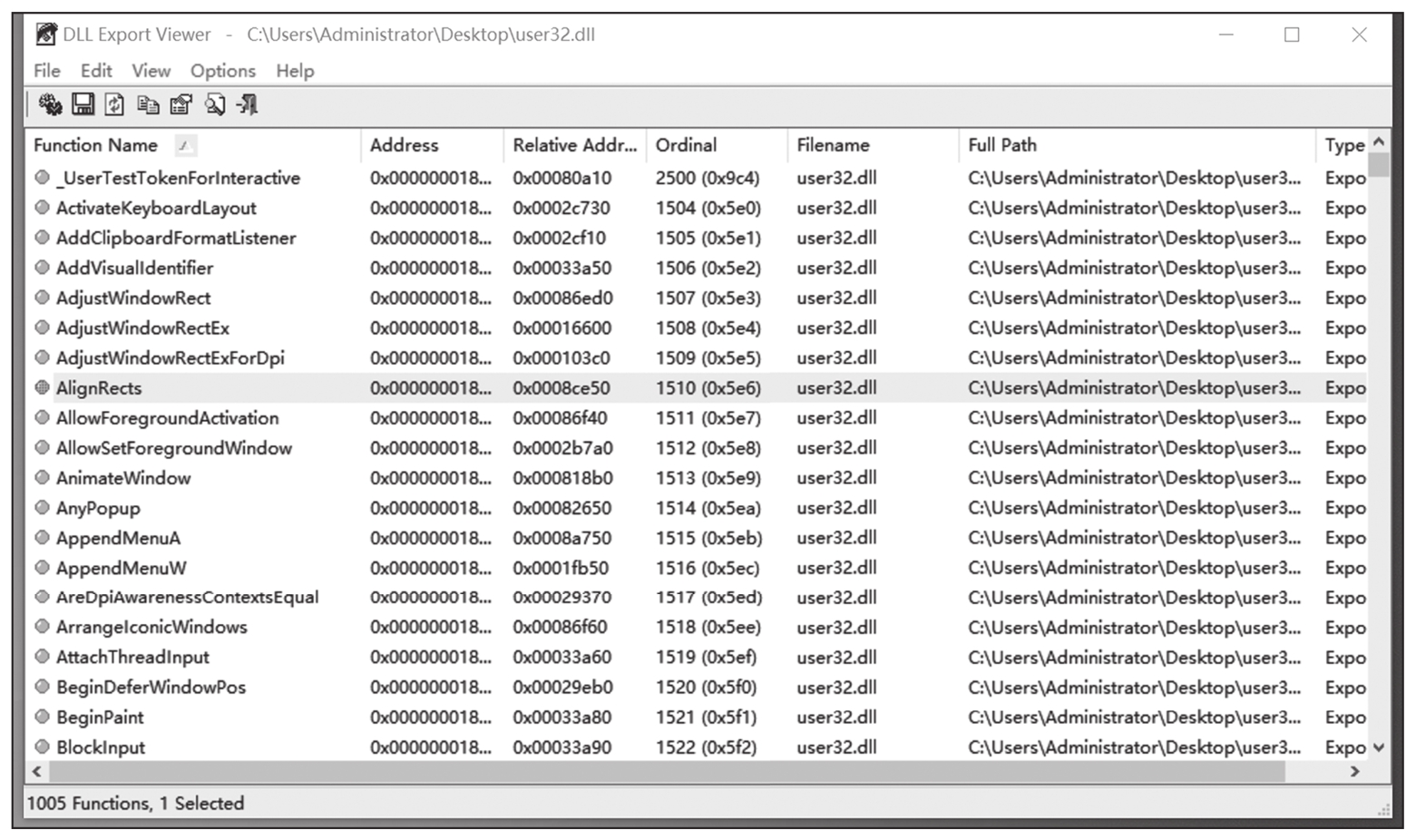The width and height of the screenshot is (1416, 840).
Task: Sort by the Function Name column header
Action: point(193,145)
